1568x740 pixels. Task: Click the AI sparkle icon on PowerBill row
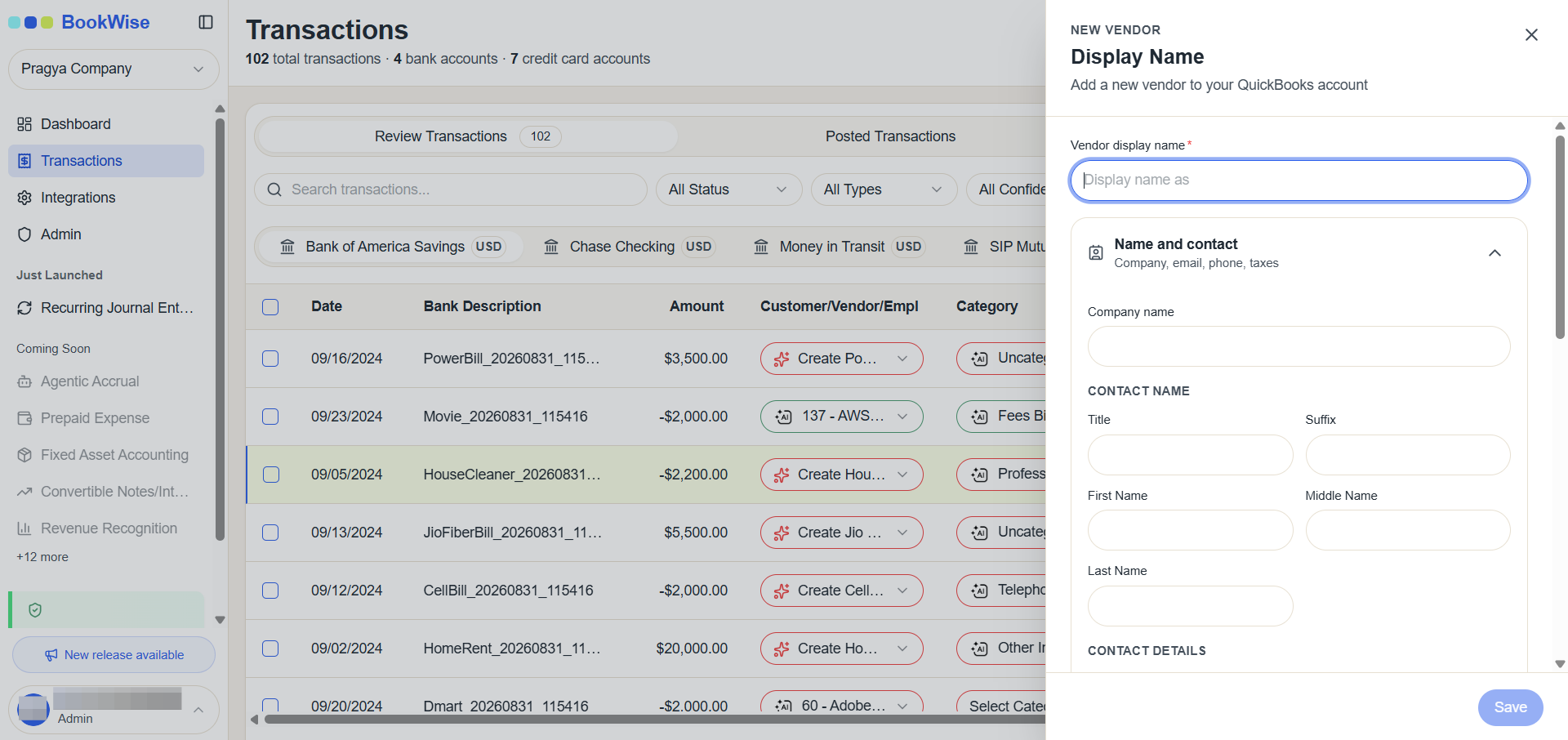782,359
